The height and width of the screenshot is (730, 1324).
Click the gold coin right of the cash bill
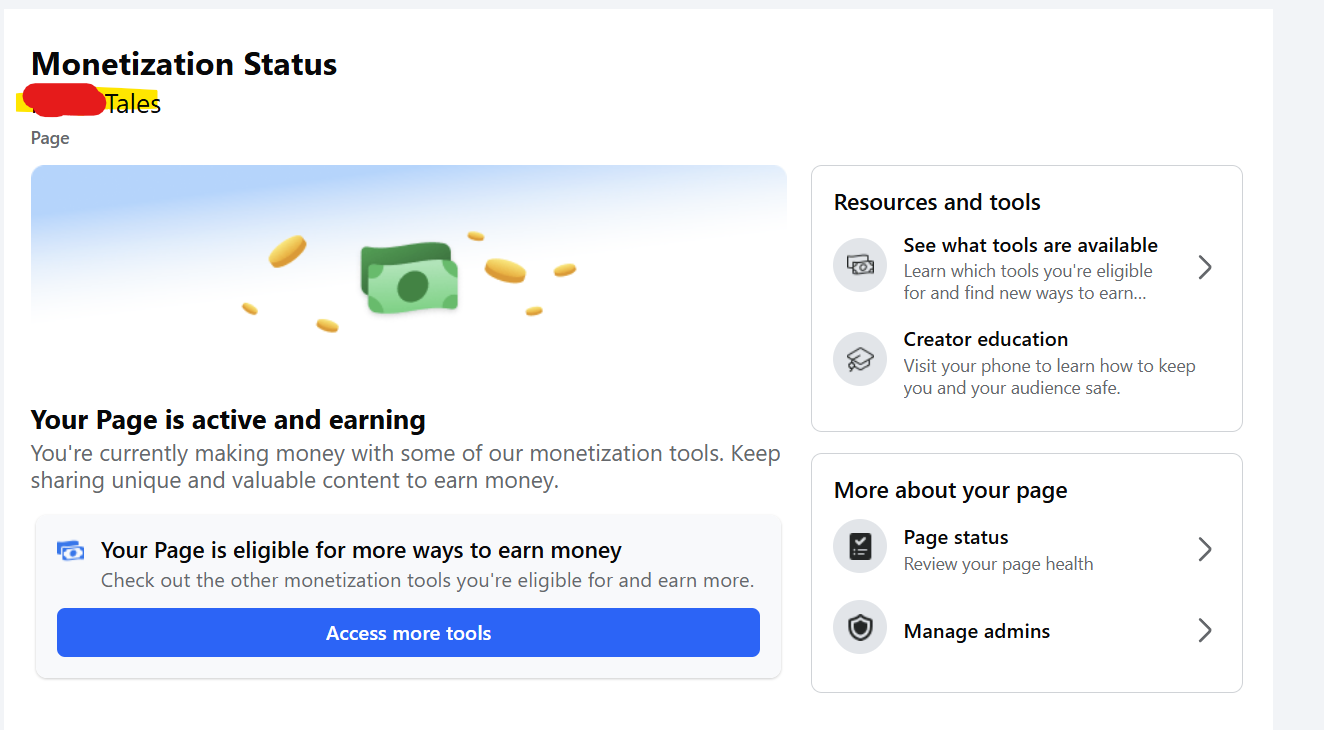[x=505, y=270]
